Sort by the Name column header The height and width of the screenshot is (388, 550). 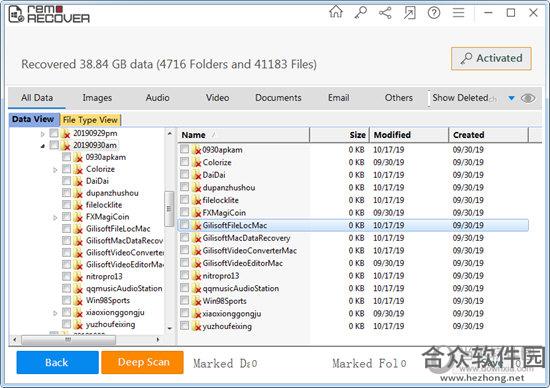[x=244, y=135]
